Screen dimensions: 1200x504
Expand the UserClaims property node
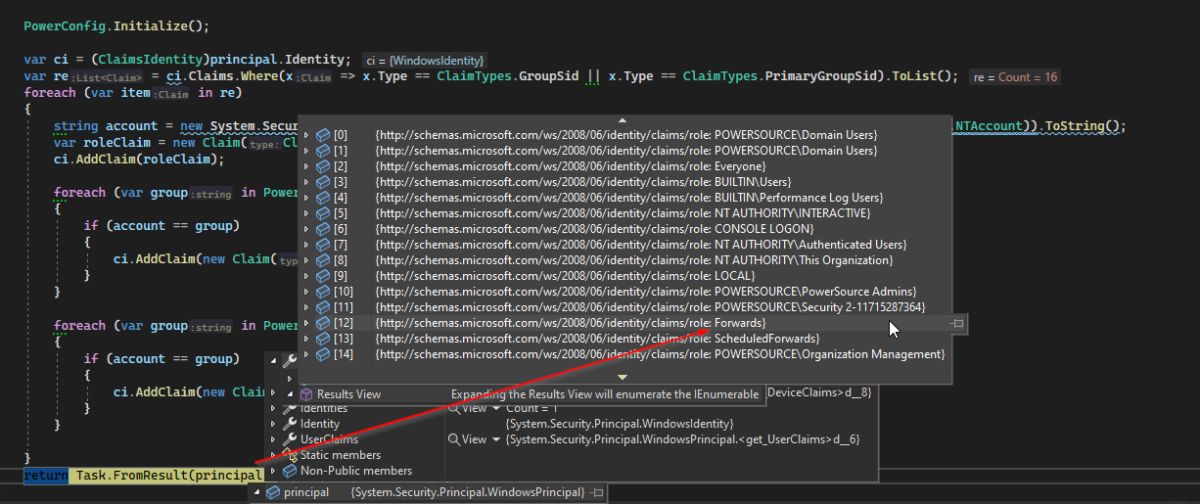point(275,439)
